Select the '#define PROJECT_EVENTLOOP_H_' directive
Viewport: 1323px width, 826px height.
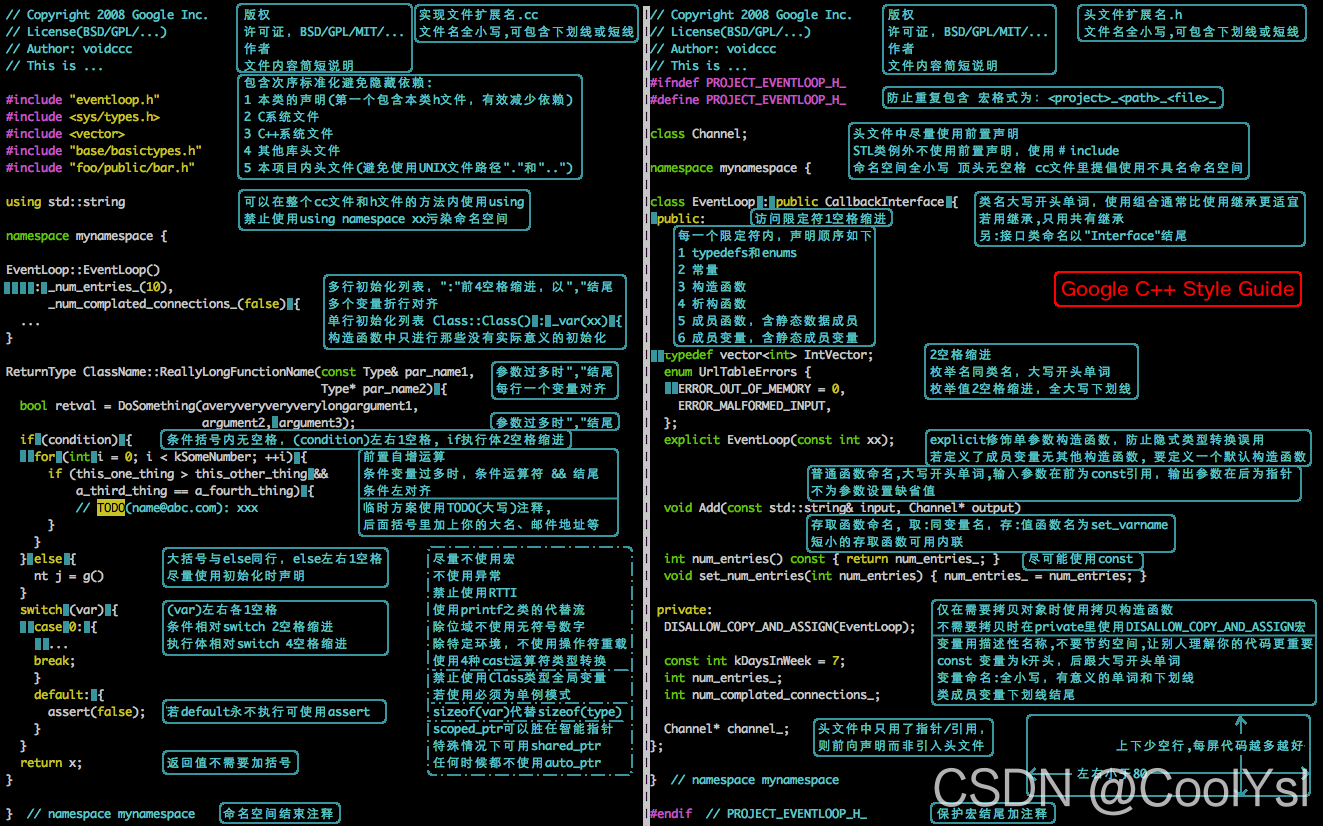(x=748, y=100)
